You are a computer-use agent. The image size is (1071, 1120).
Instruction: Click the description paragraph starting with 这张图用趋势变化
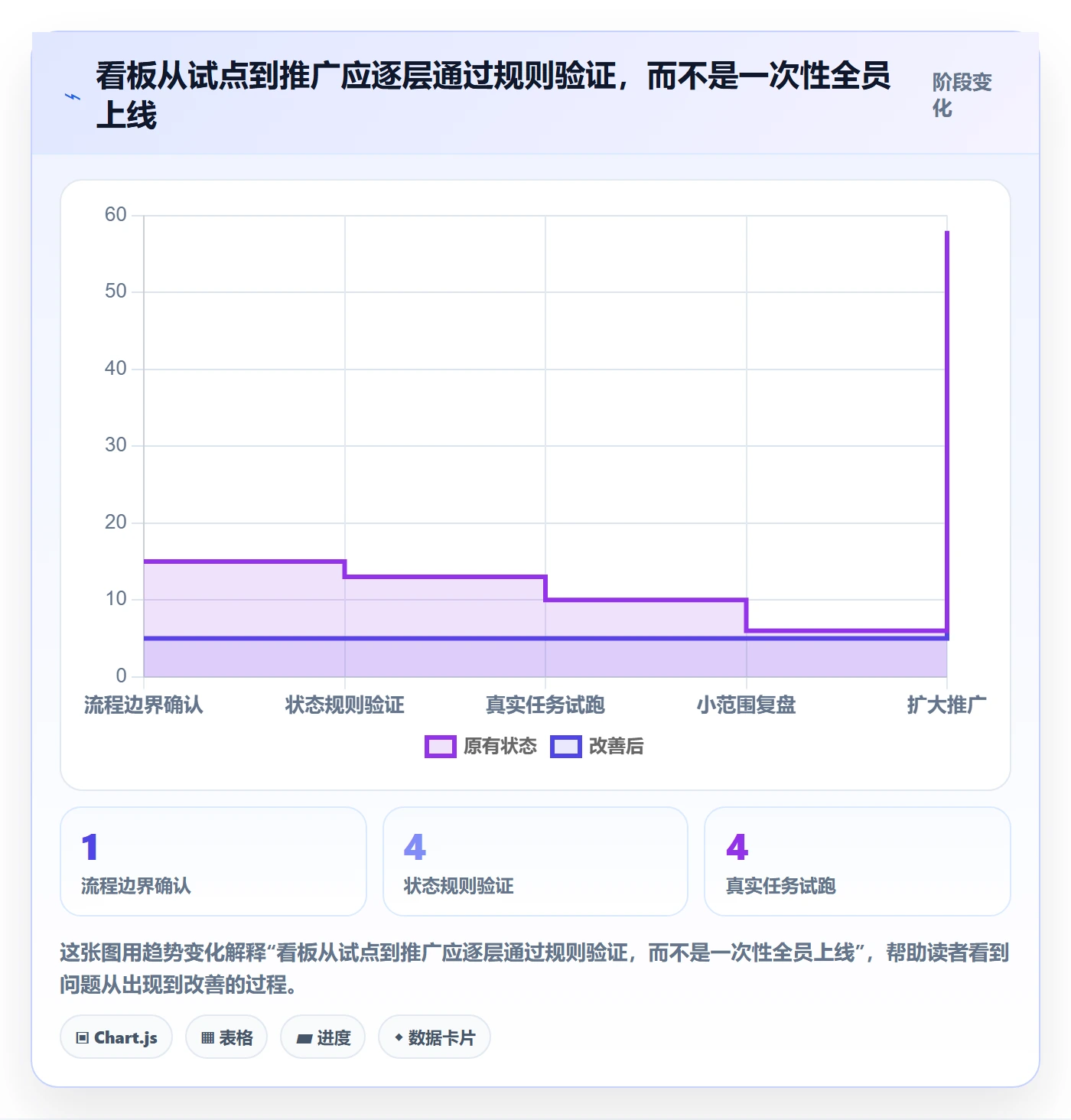[x=535, y=968]
